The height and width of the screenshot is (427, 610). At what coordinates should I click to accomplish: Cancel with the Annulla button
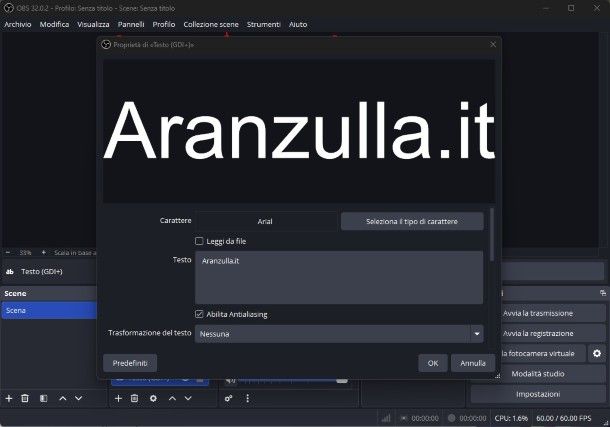coord(473,363)
